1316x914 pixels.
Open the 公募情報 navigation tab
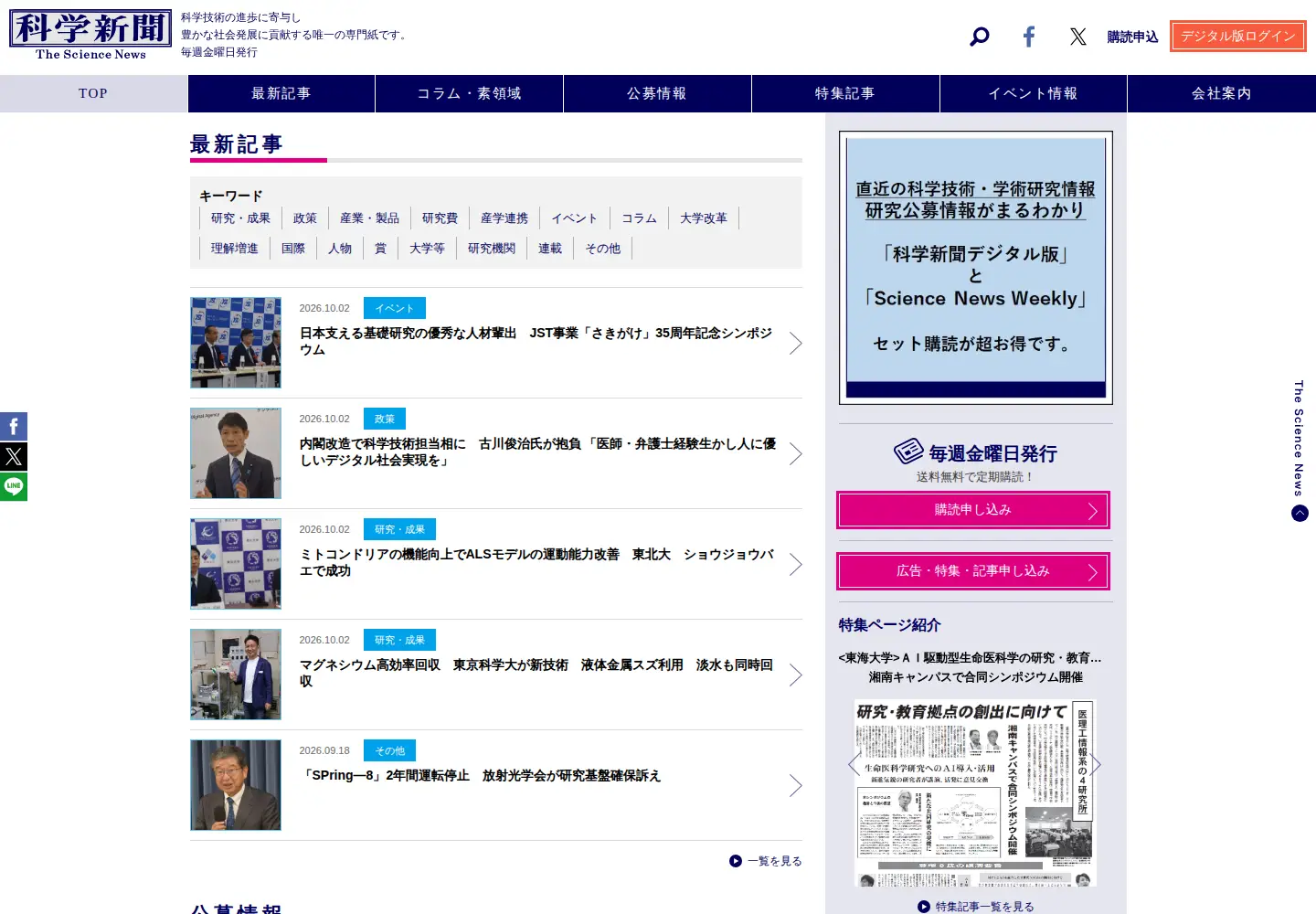657,93
